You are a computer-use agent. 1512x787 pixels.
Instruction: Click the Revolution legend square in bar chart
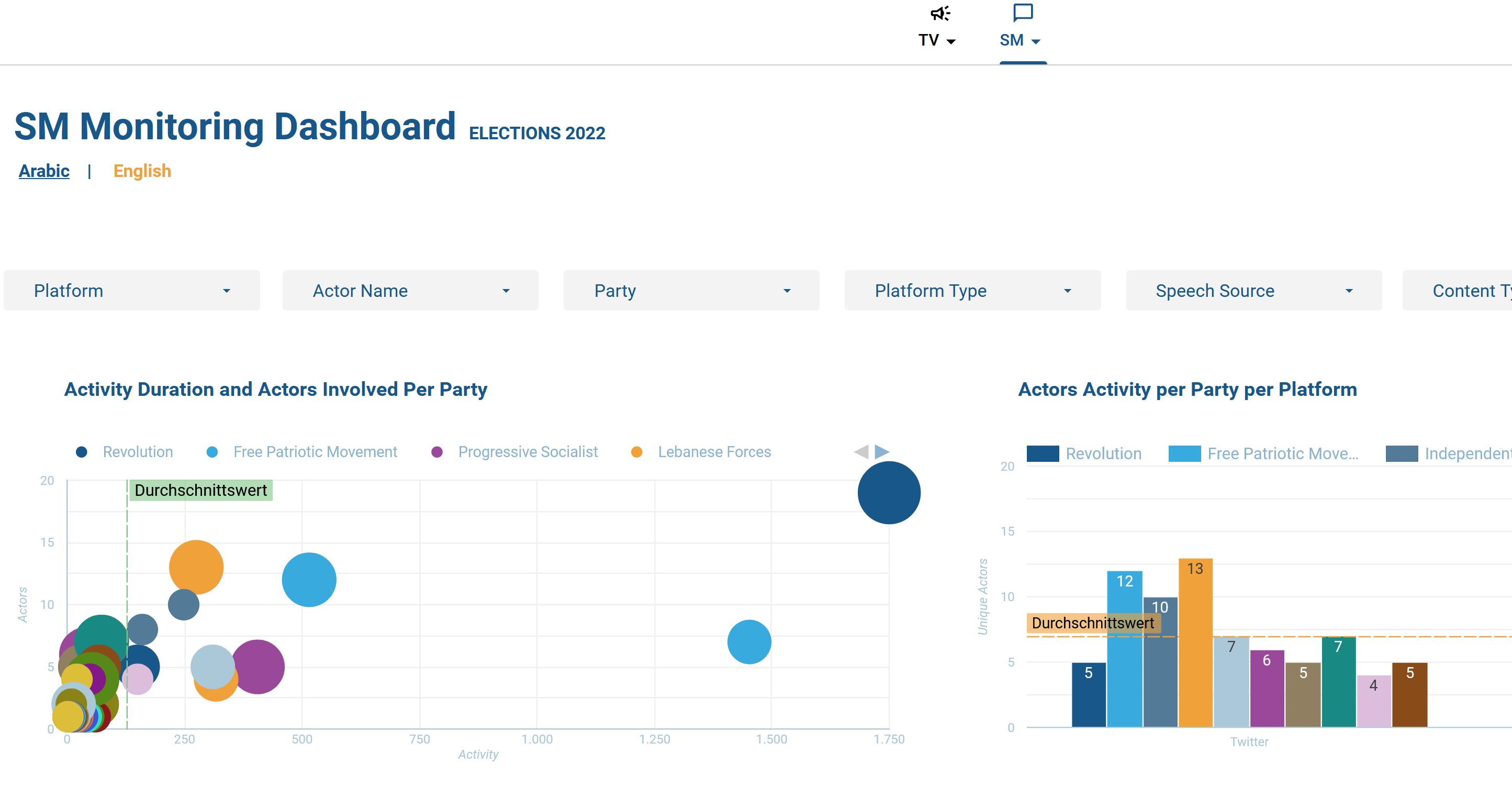1043,453
